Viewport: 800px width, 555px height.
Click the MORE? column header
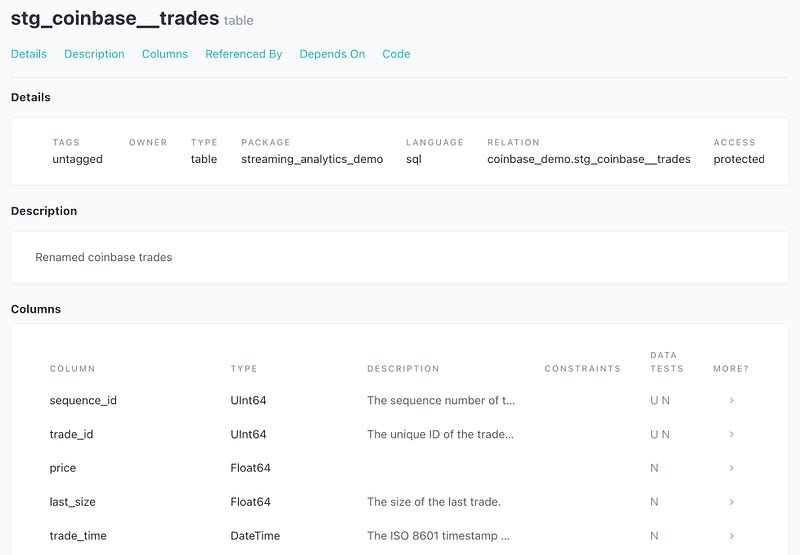tap(731, 368)
